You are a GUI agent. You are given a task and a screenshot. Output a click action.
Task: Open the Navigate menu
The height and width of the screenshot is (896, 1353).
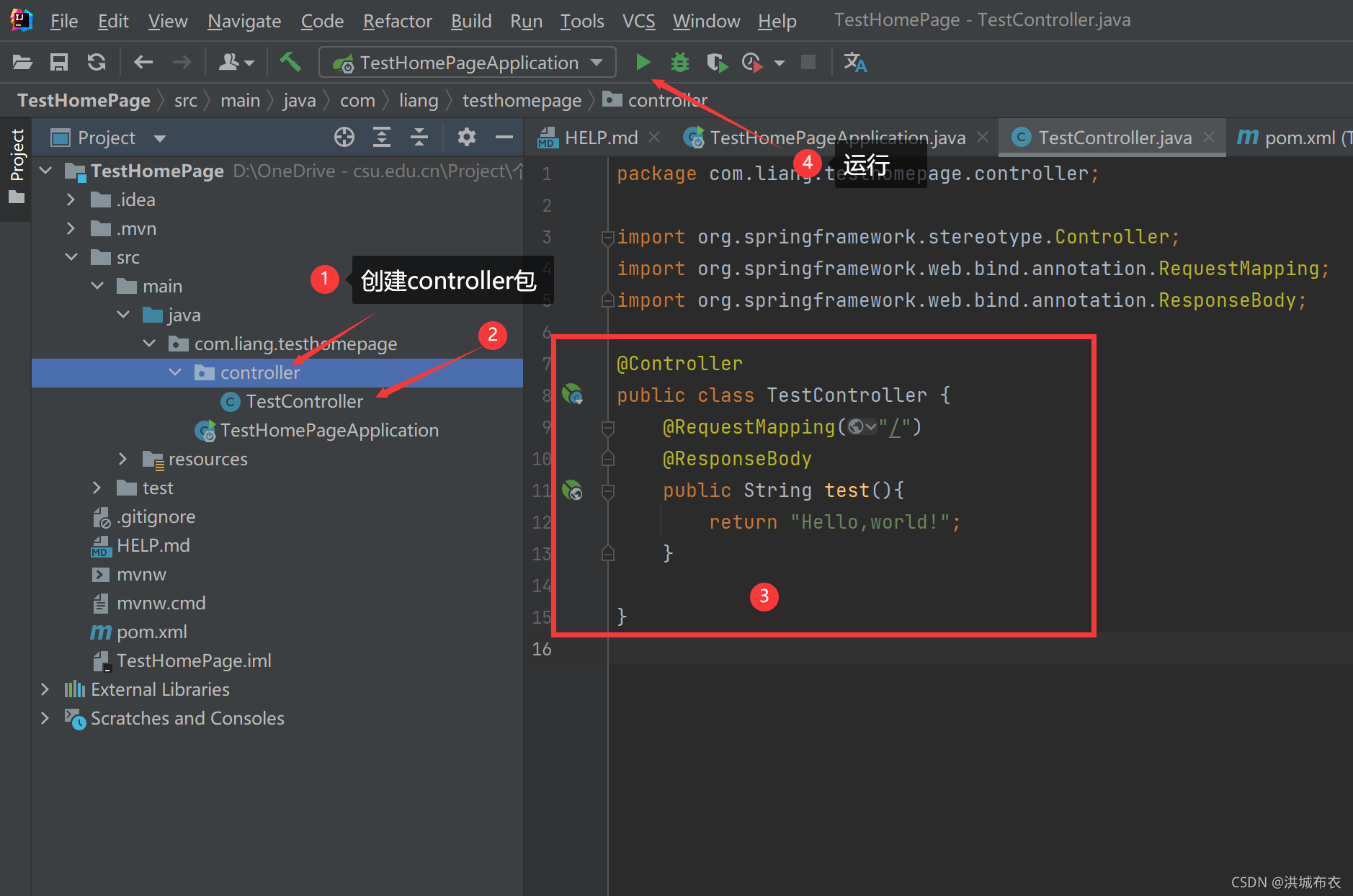(244, 21)
